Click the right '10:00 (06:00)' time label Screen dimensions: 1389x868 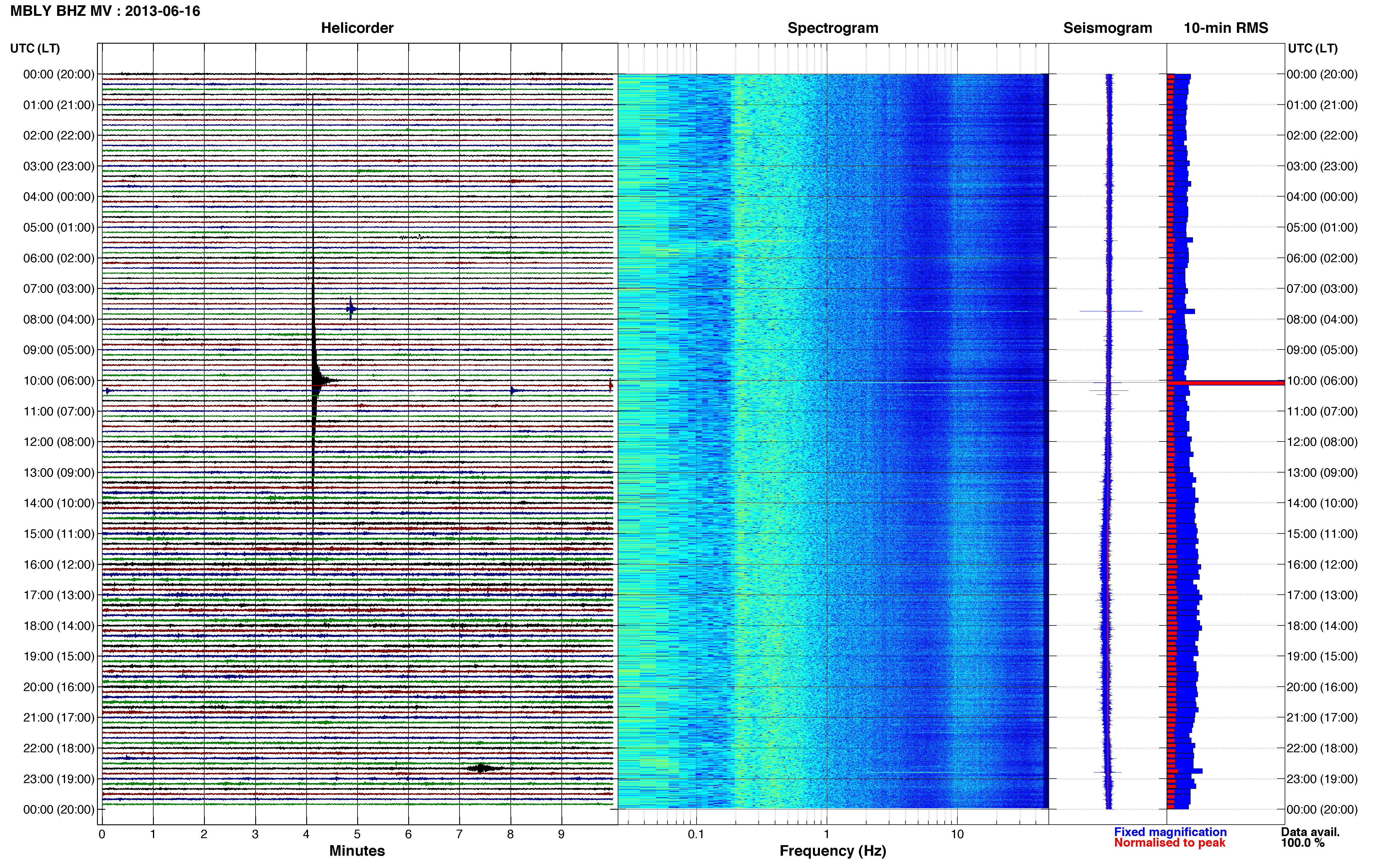pos(1322,381)
